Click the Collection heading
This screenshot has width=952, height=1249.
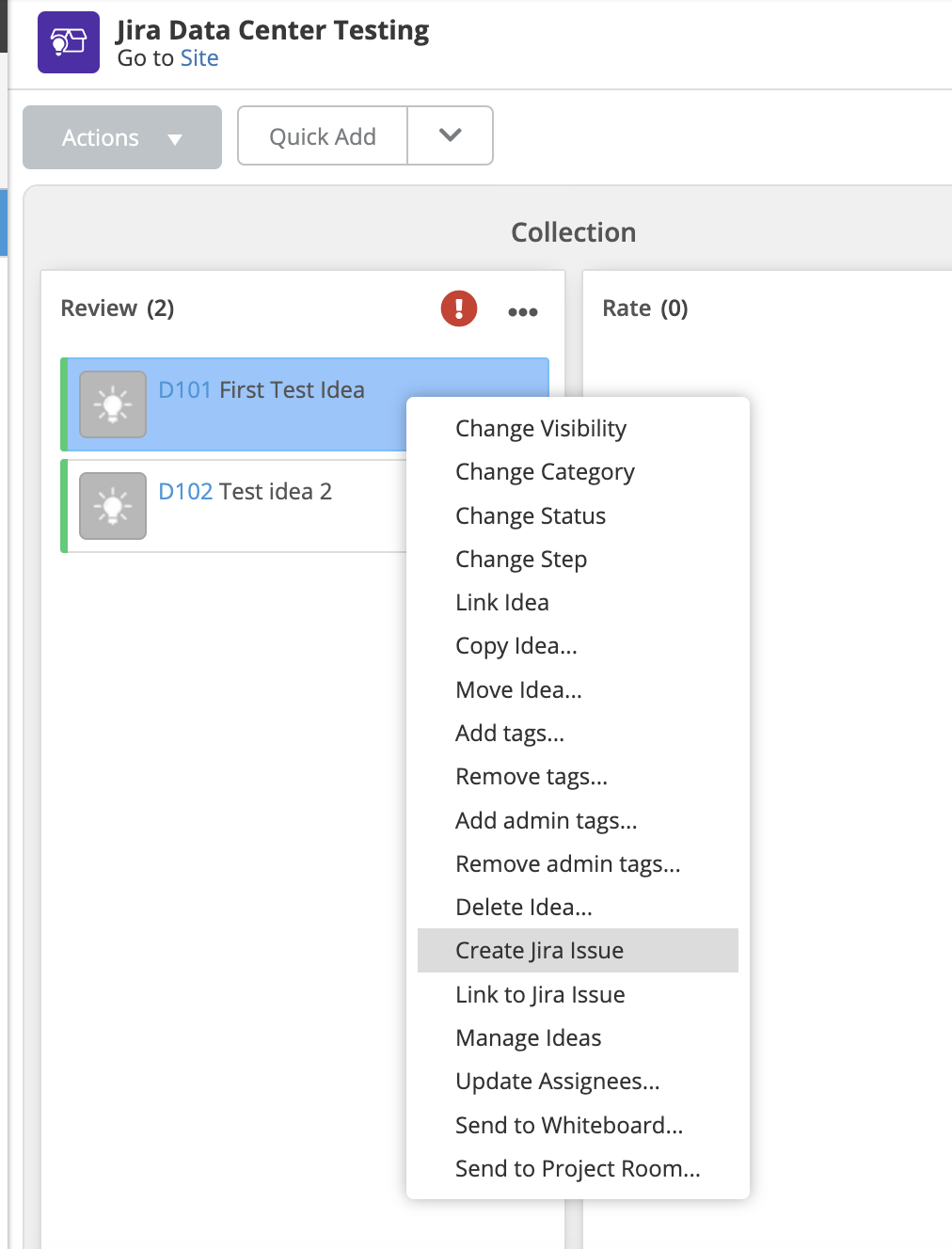tap(574, 232)
